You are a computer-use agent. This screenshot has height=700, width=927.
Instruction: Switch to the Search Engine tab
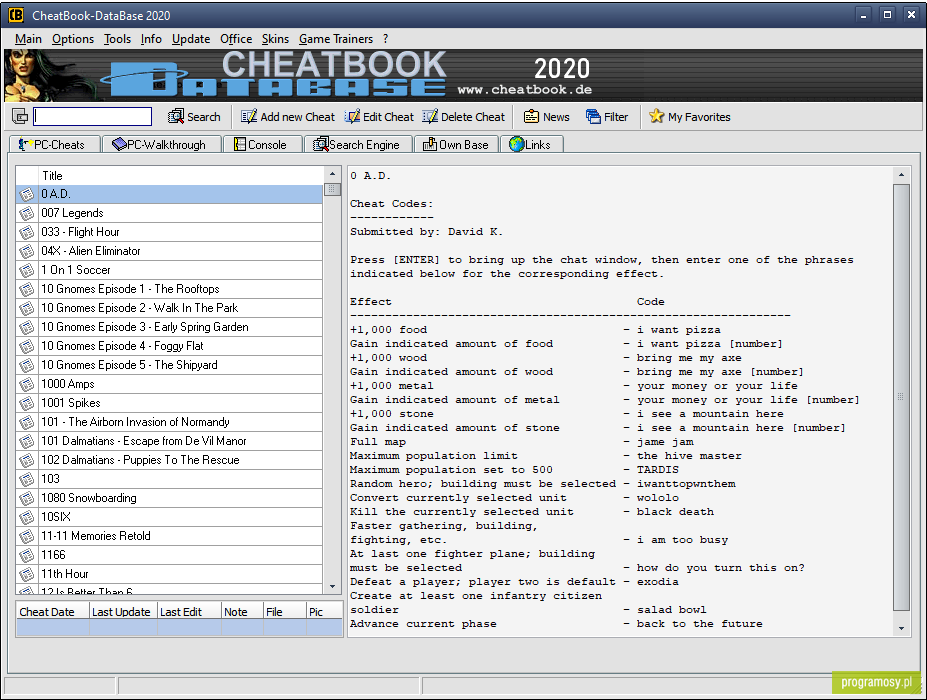[358, 144]
